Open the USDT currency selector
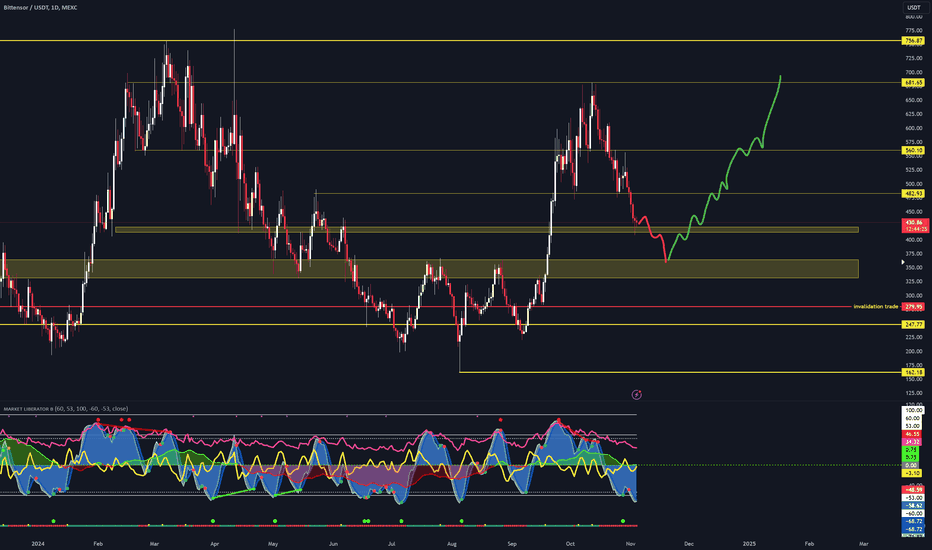This screenshot has width=932, height=550. pos(913,8)
